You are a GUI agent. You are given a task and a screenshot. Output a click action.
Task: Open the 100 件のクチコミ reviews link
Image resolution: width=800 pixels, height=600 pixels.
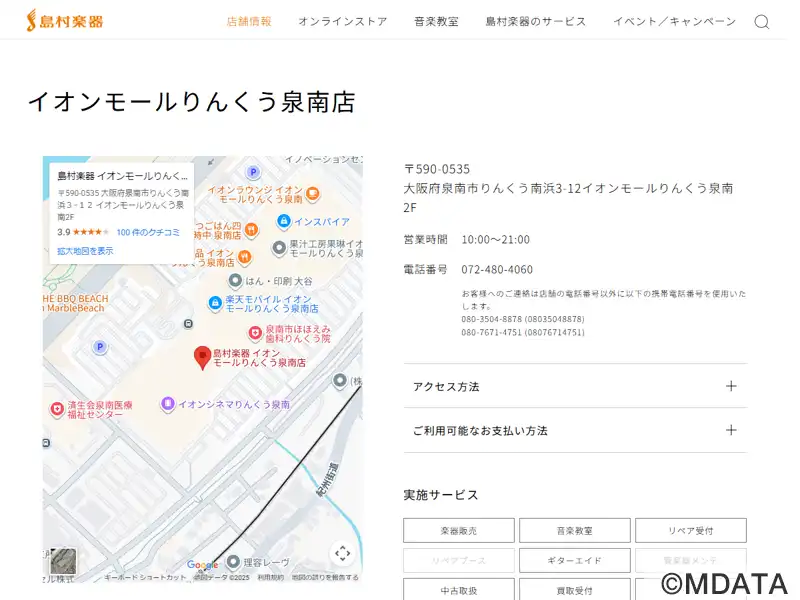pos(148,232)
